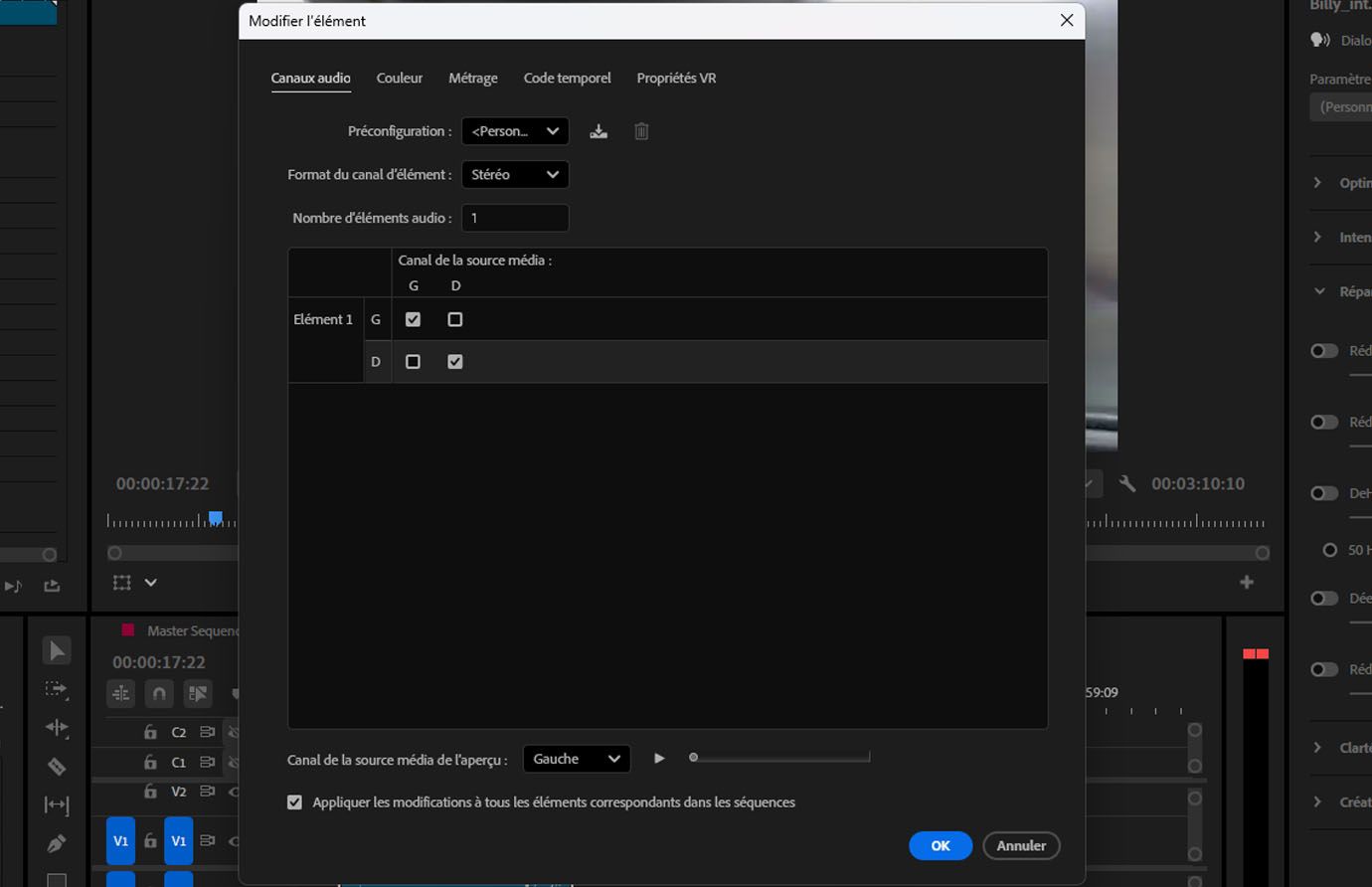Choose the Razor tool
This screenshot has width=1372, height=887.
(x=57, y=767)
